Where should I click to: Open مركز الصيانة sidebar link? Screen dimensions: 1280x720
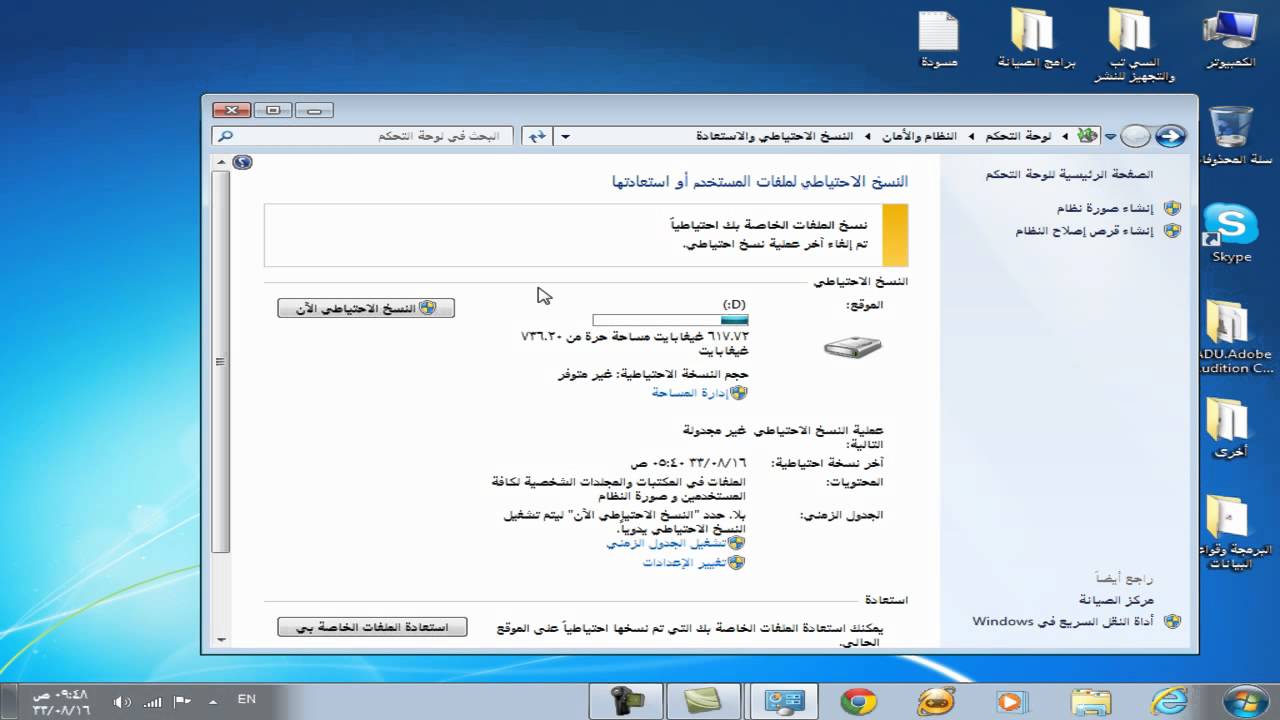click(x=1115, y=600)
